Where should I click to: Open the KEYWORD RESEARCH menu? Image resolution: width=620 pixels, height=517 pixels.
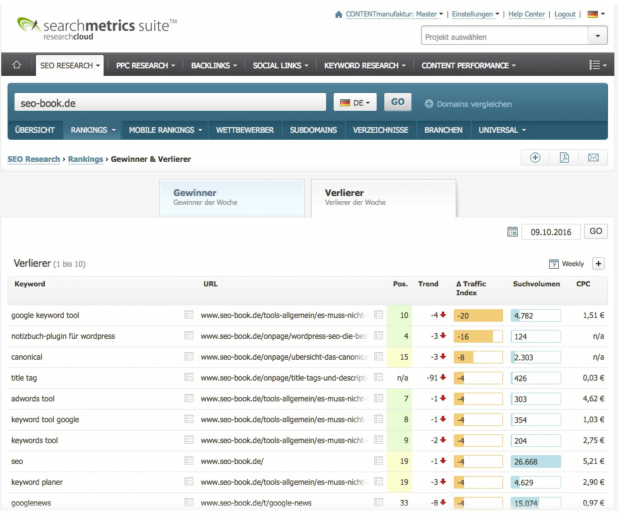[365, 65]
